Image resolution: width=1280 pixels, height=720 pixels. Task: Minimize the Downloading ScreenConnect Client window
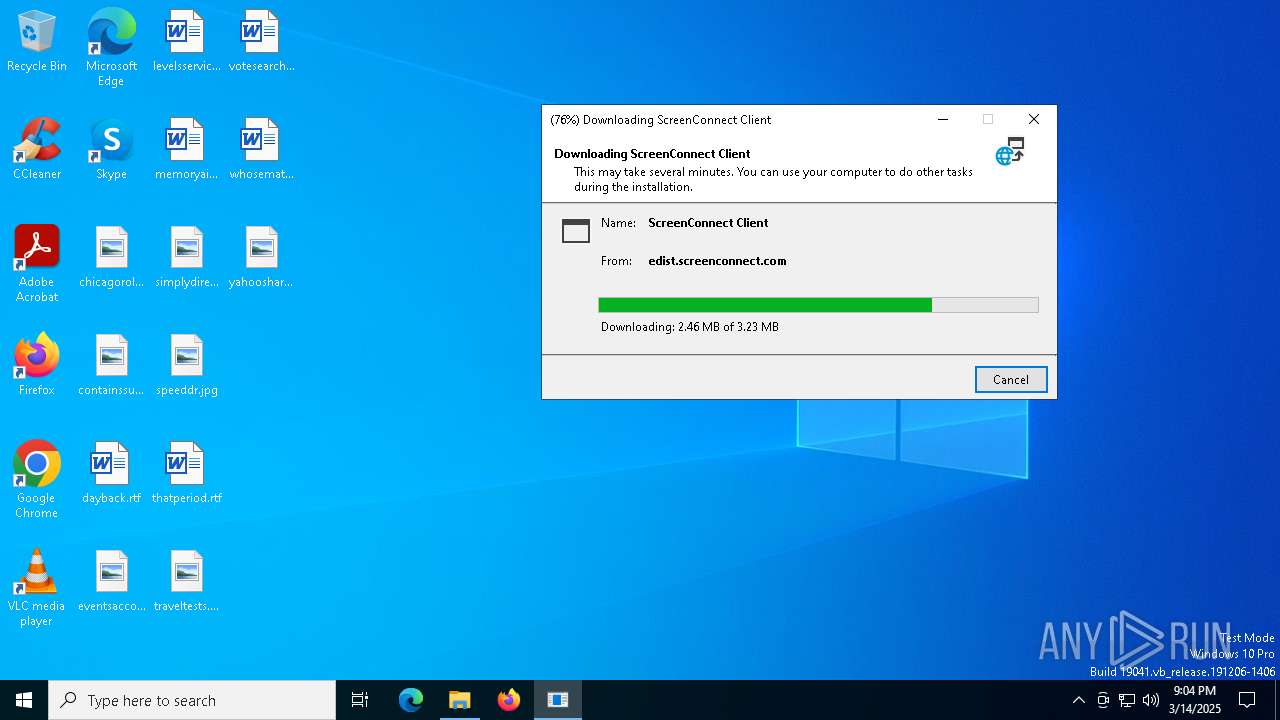pyautogui.click(x=942, y=119)
